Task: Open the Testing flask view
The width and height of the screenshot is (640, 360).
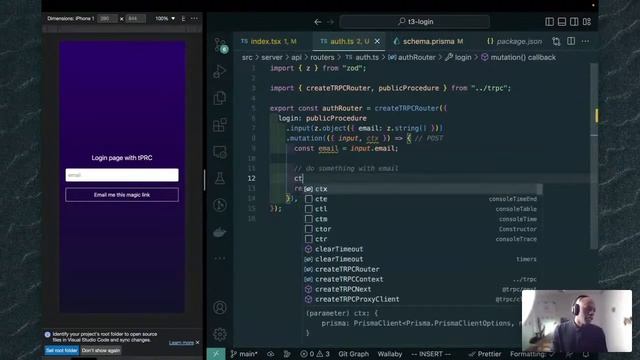Action: point(220,178)
